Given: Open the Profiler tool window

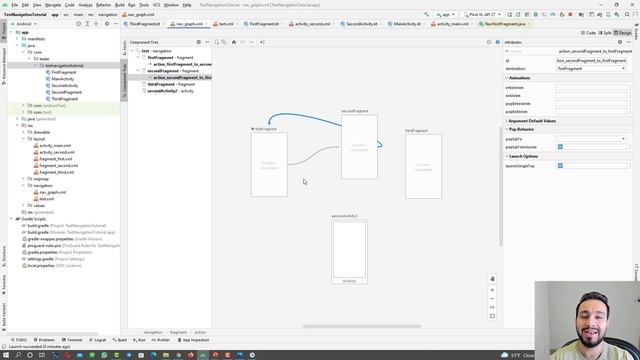Looking at the screenshot, I should tap(160, 340).
